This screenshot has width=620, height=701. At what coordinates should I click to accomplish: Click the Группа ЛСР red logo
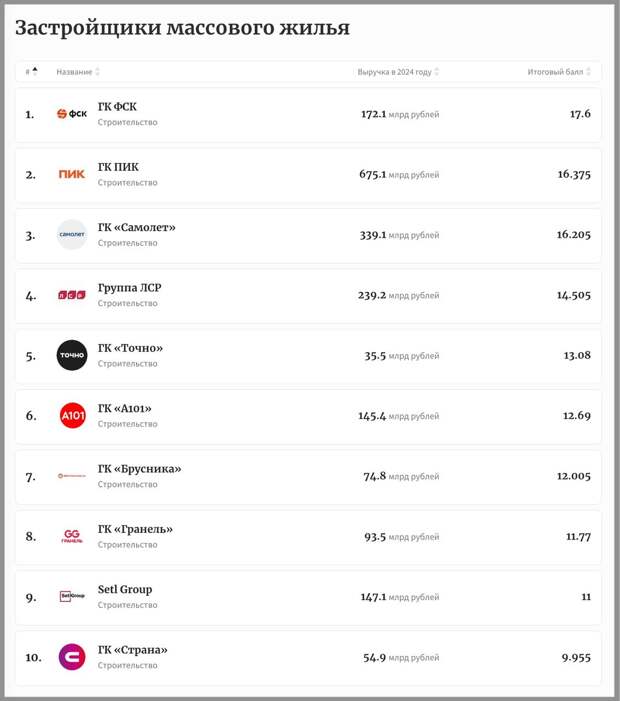[x=72, y=295]
